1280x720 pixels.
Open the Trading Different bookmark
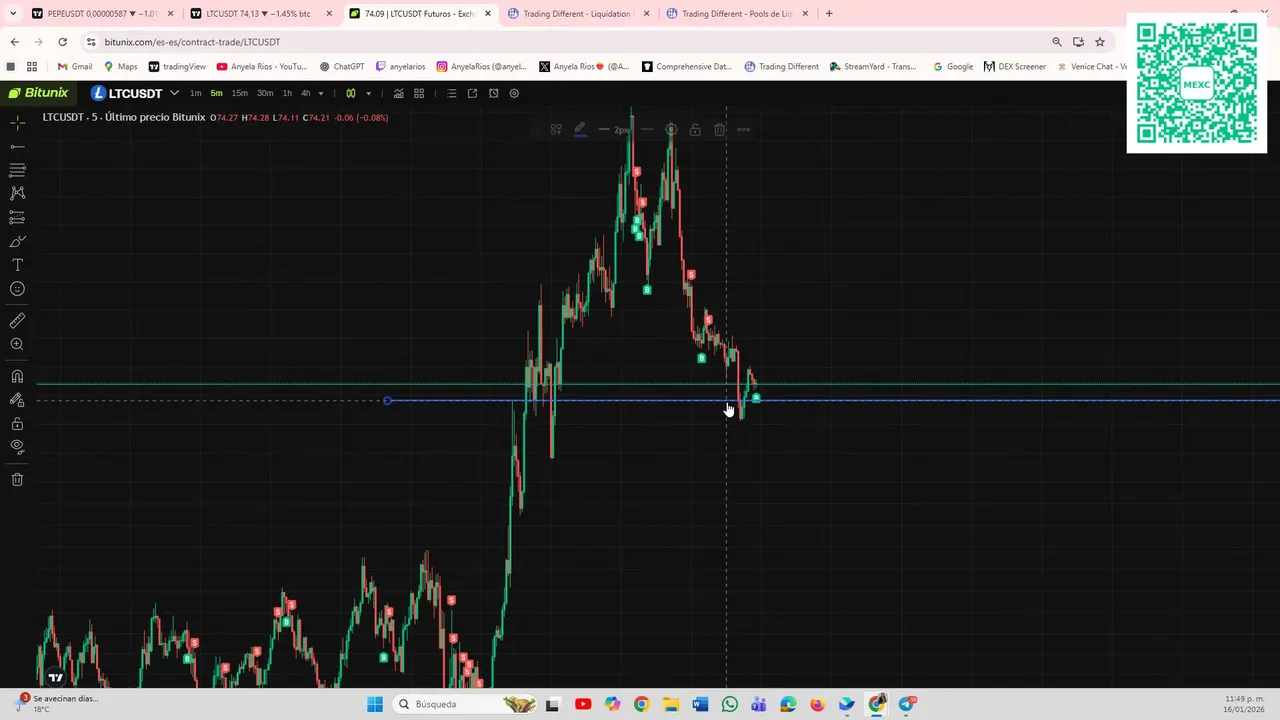click(x=782, y=67)
